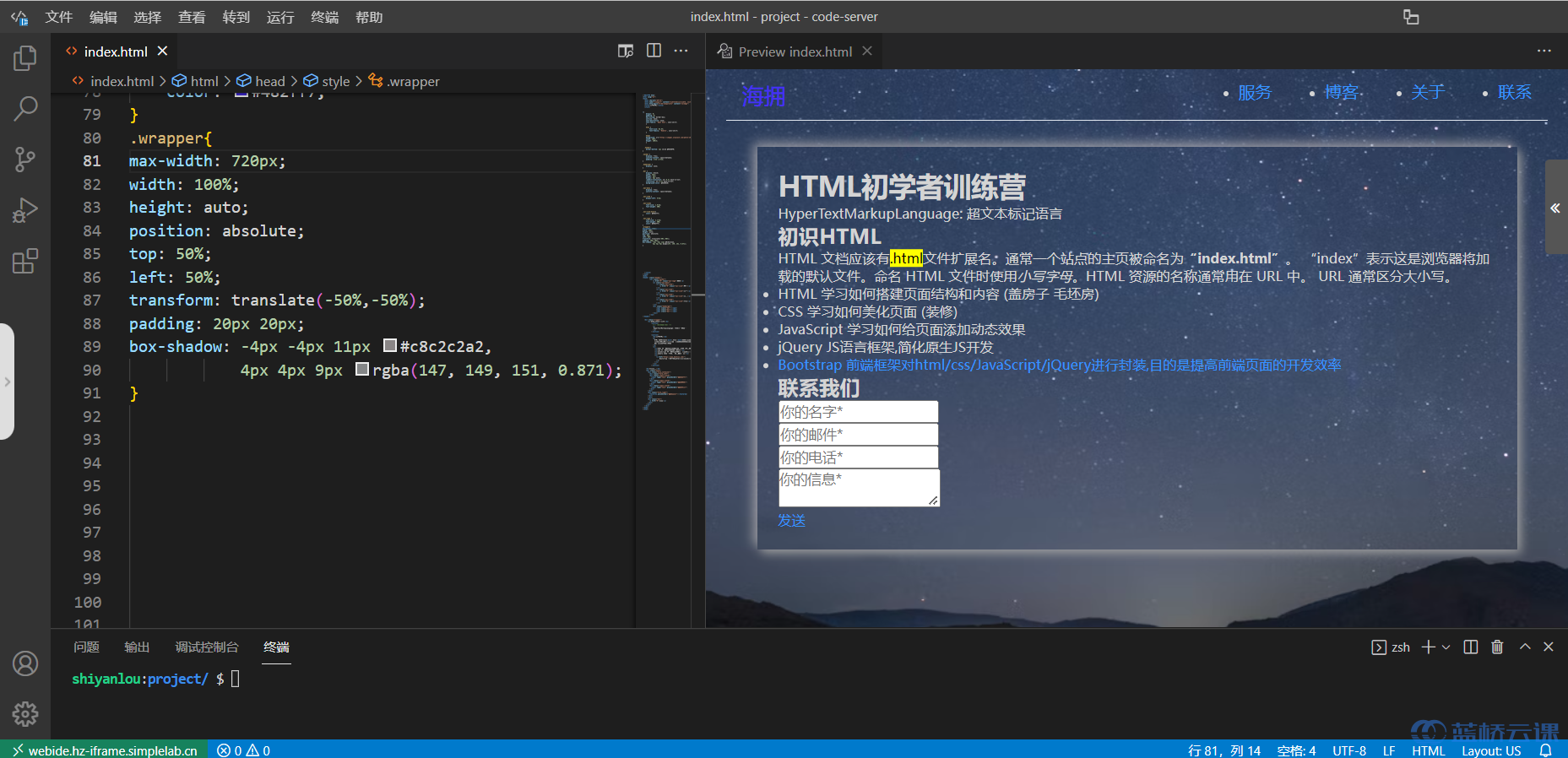Open the new terminal launch profile dropdown

[1446, 647]
